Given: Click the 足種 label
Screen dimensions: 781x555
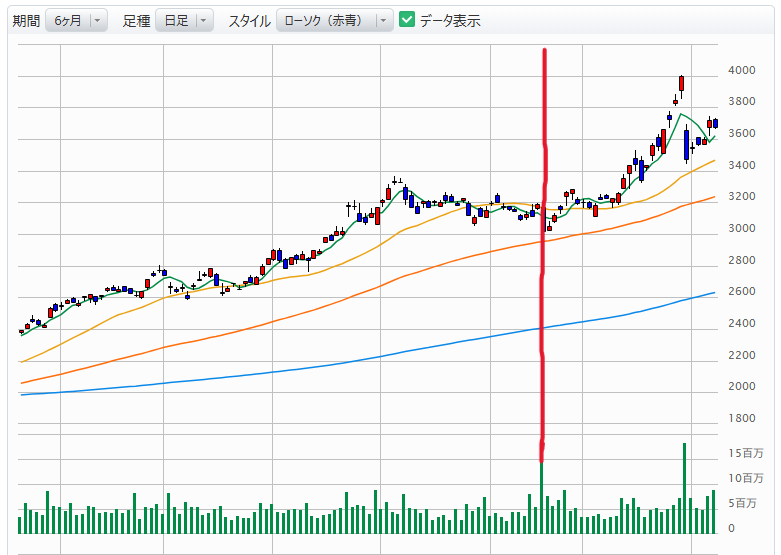Looking at the screenshot, I should 136,20.
